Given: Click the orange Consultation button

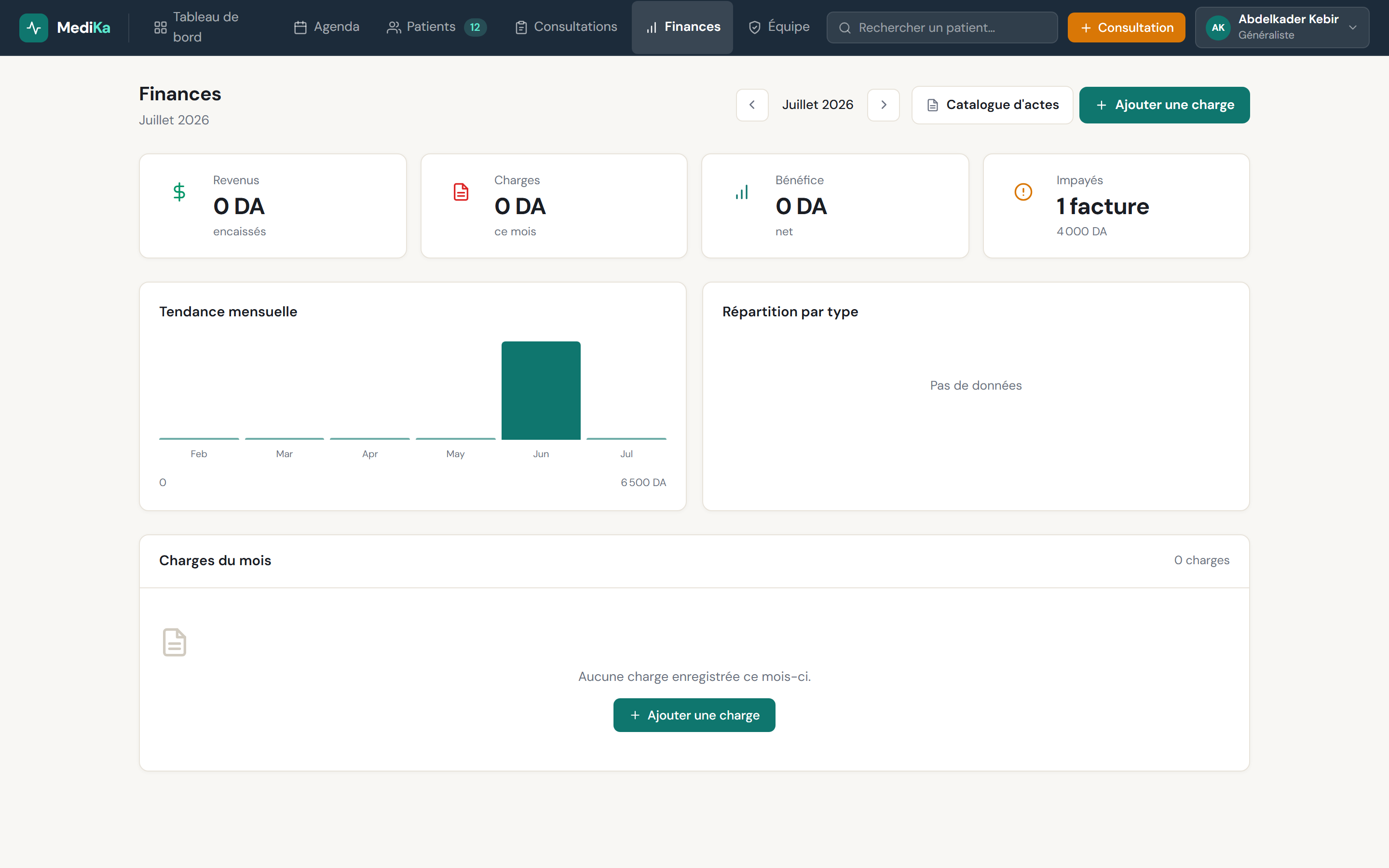Looking at the screenshot, I should click(x=1126, y=27).
